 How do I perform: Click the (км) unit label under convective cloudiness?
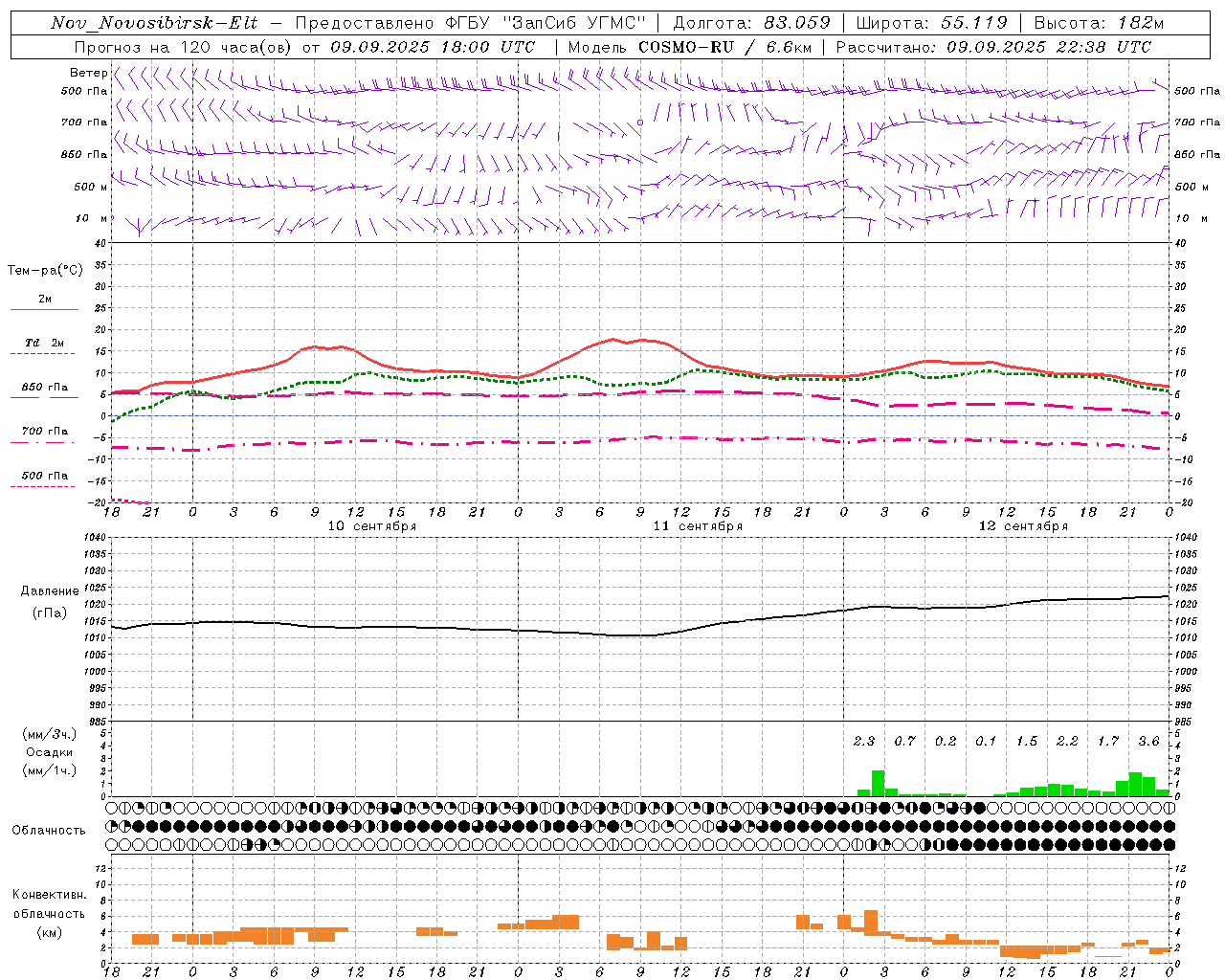click(x=49, y=932)
